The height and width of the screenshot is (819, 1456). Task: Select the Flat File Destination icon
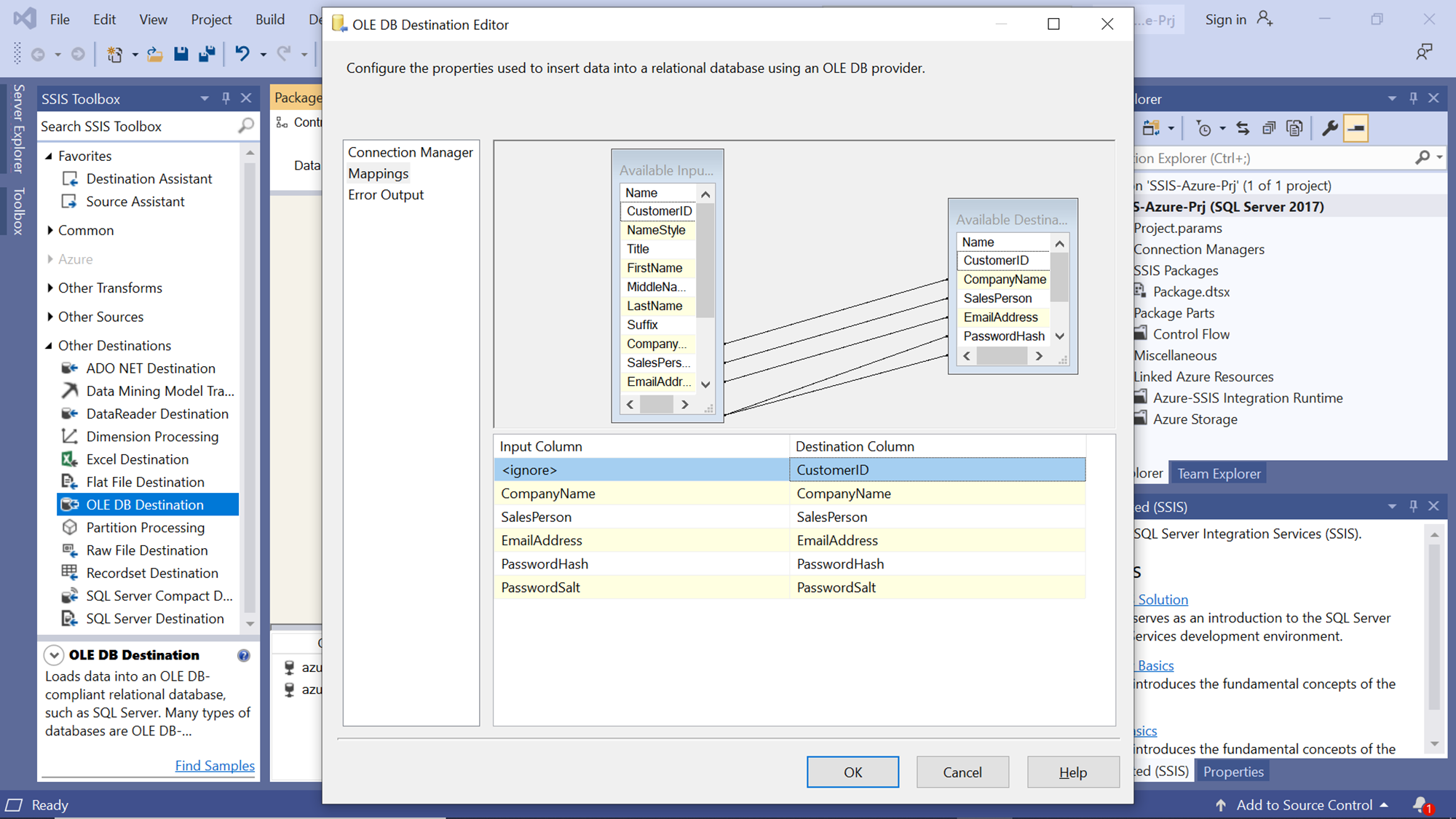70,482
